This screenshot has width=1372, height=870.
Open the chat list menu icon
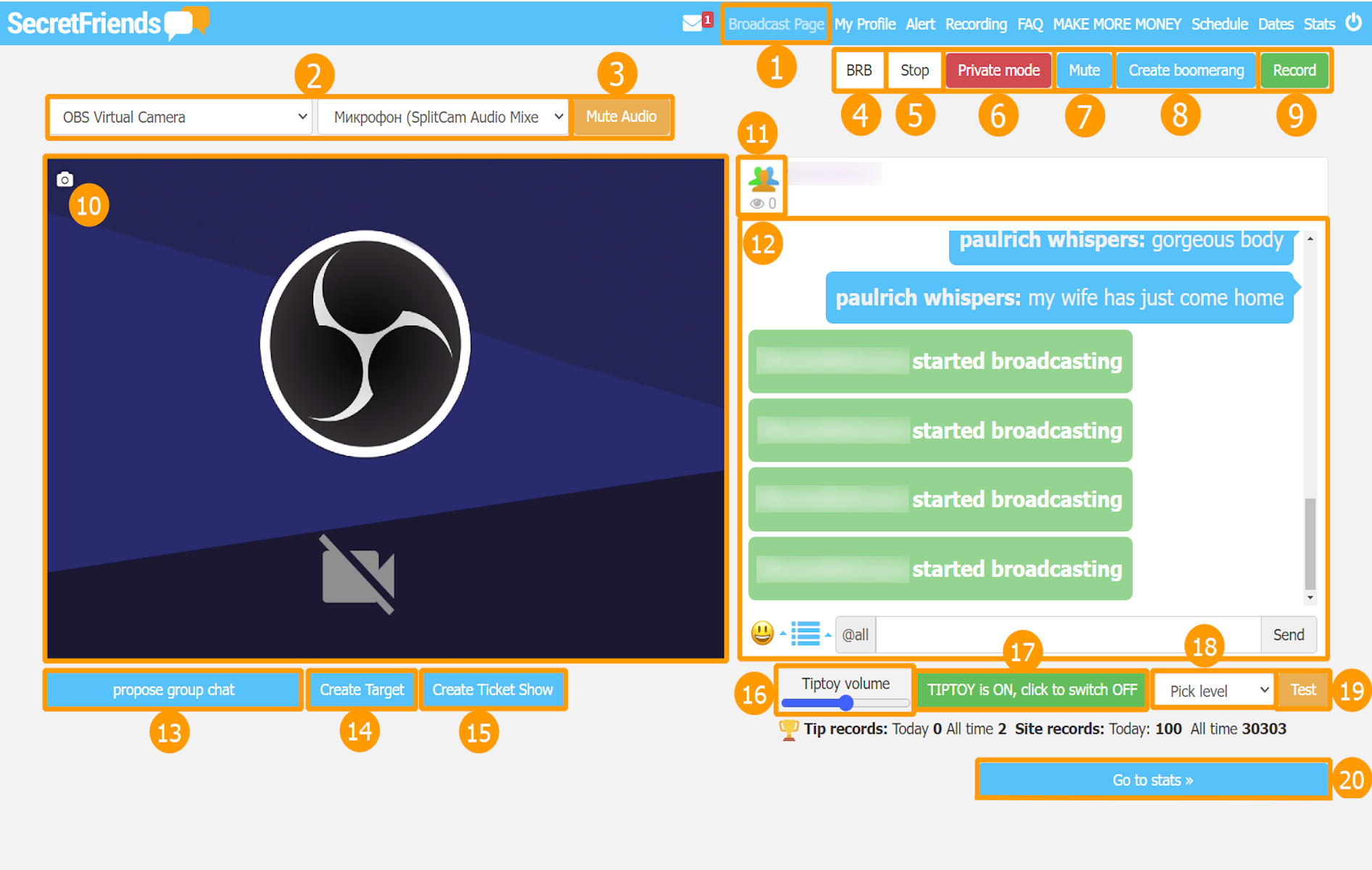(x=805, y=633)
